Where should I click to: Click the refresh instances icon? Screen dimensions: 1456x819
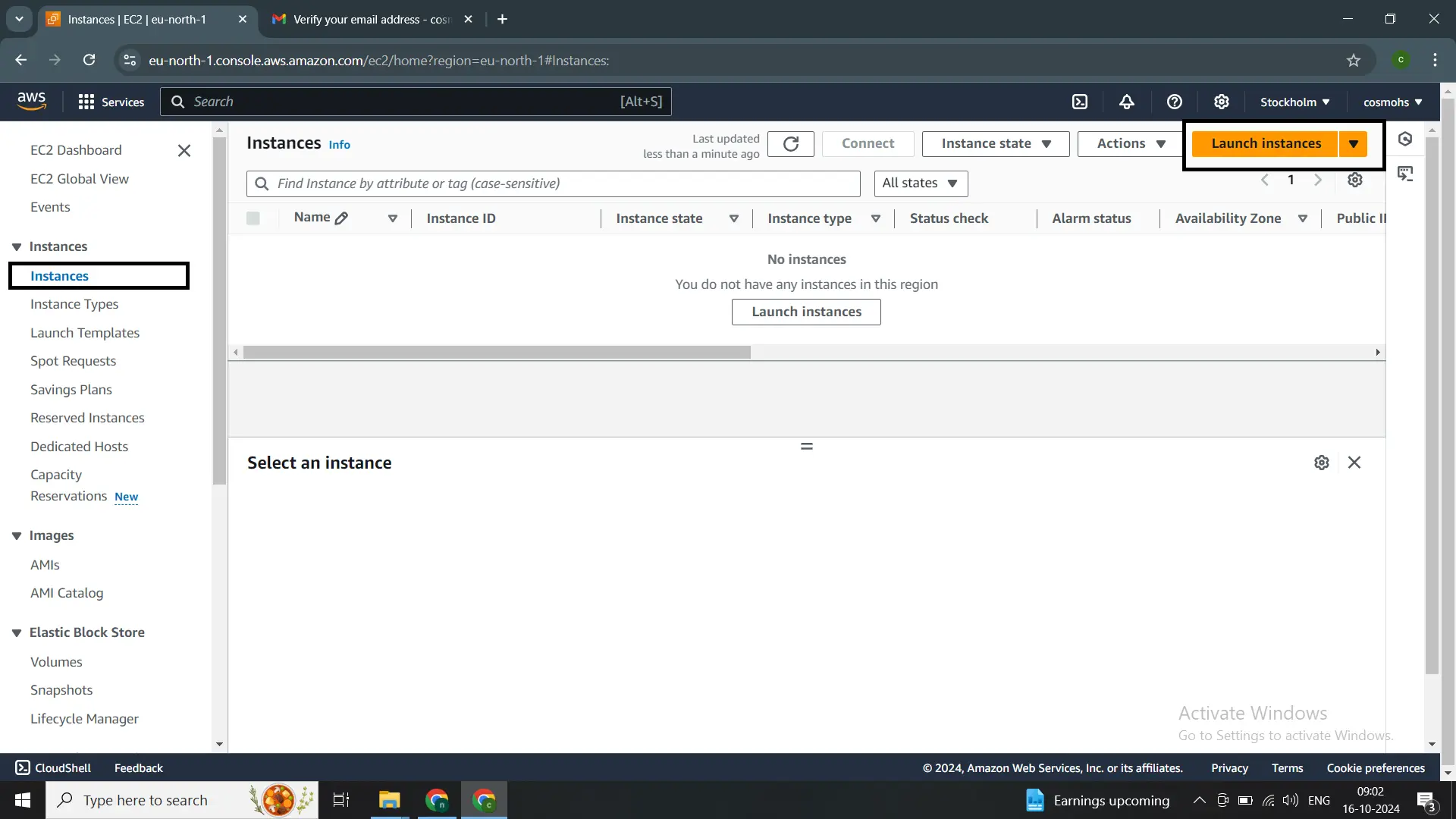791,143
